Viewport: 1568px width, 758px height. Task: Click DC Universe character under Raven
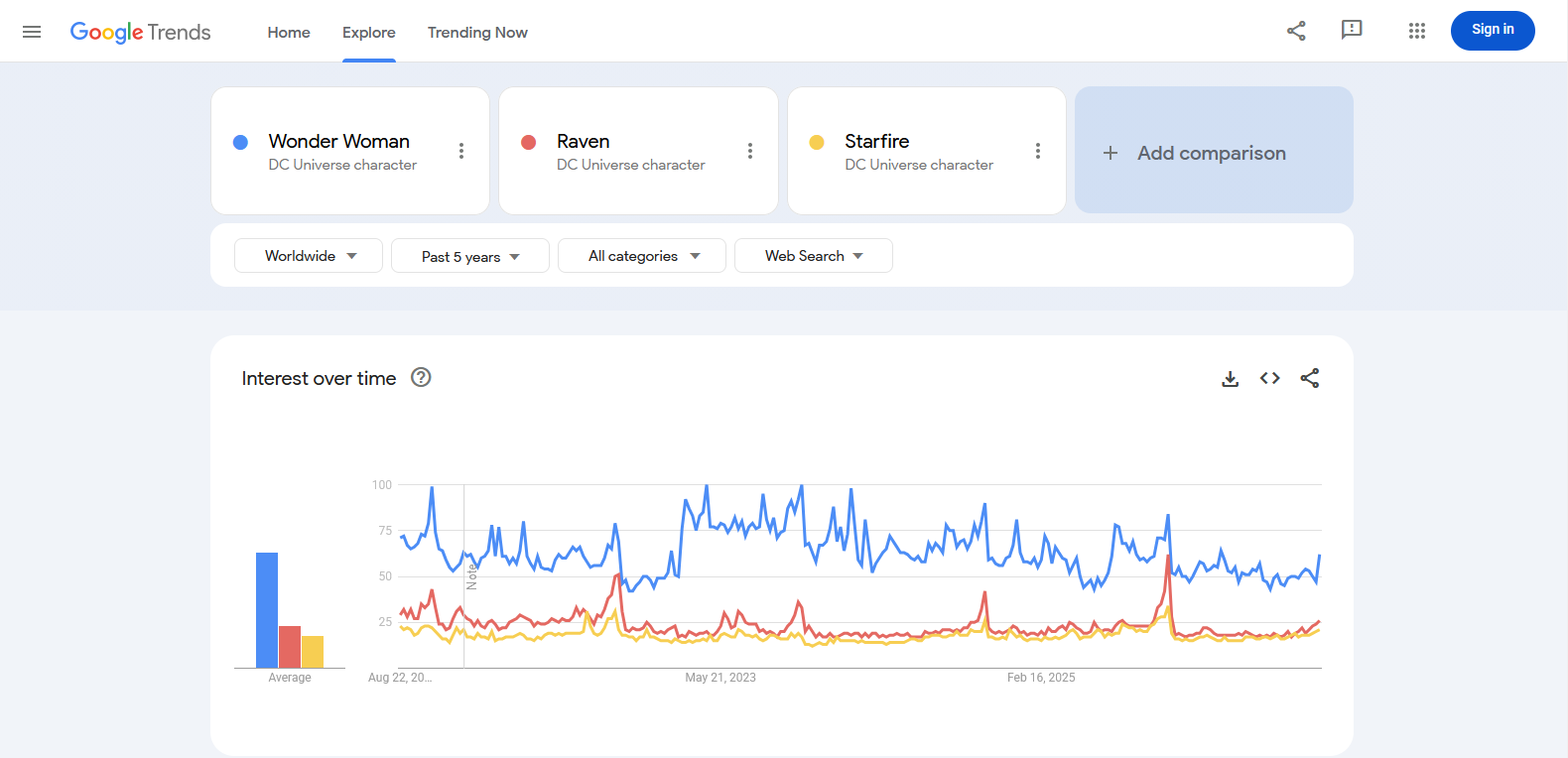click(x=631, y=165)
